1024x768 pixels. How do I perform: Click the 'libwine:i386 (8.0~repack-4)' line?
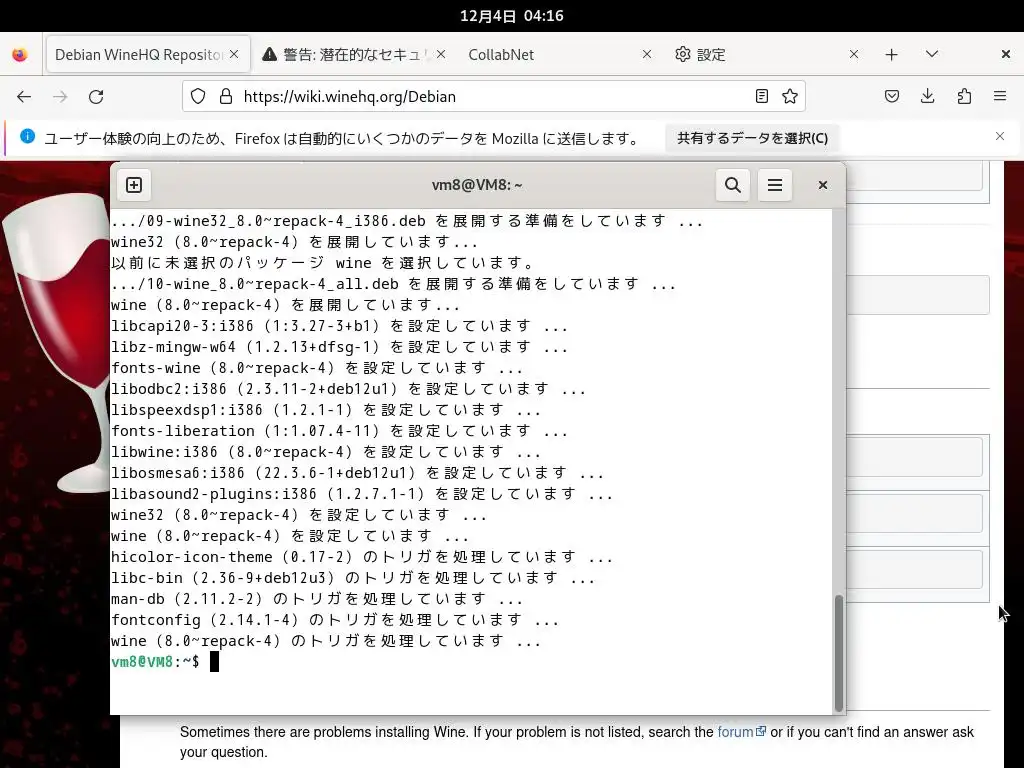[x=326, y=452]
